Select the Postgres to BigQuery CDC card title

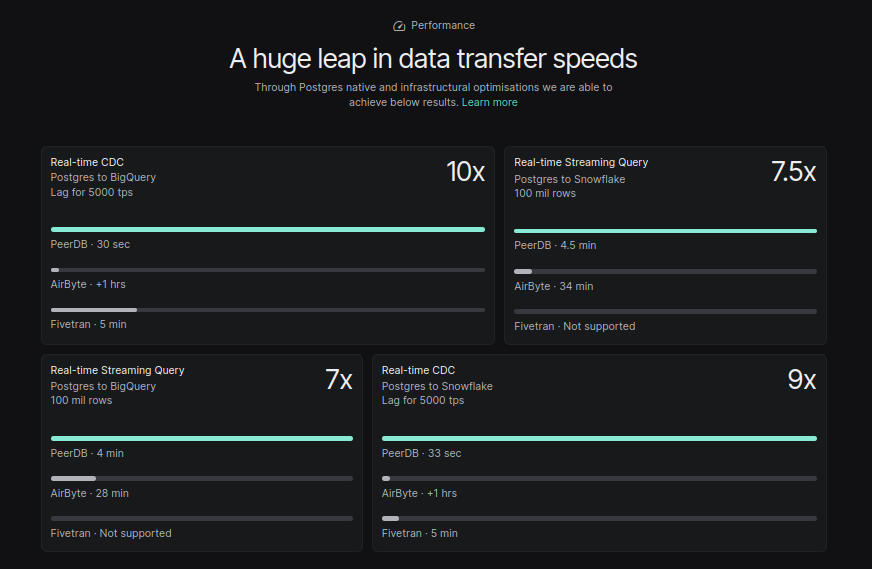(x=87, y=162)
